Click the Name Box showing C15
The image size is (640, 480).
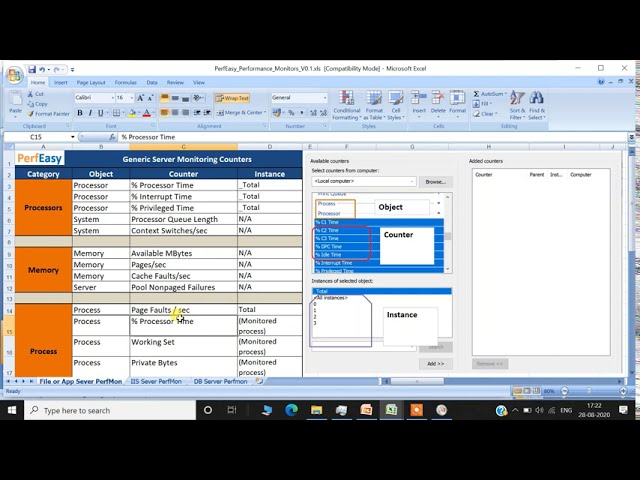[36, 137]
